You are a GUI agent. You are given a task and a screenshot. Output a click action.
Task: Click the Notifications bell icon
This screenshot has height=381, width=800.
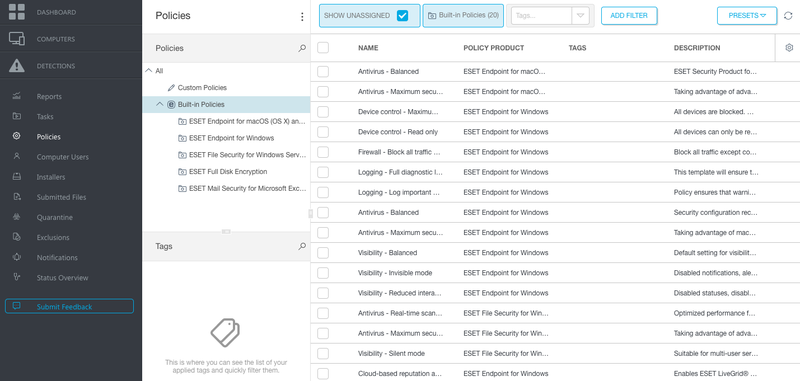[x=17, y=257]
